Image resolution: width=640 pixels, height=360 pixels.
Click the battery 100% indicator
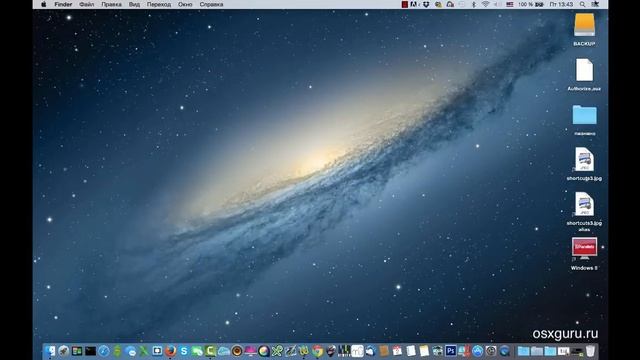[531, 4]
